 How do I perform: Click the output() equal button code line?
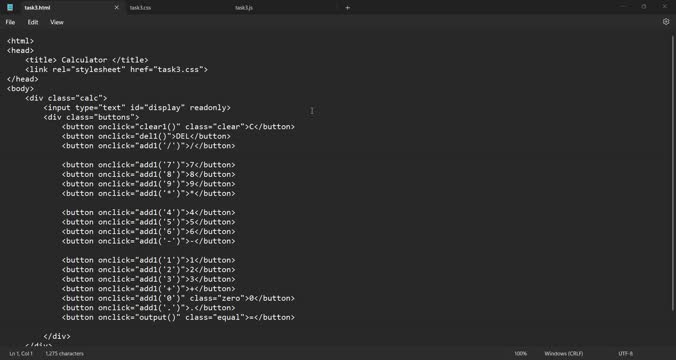point(178,317)
